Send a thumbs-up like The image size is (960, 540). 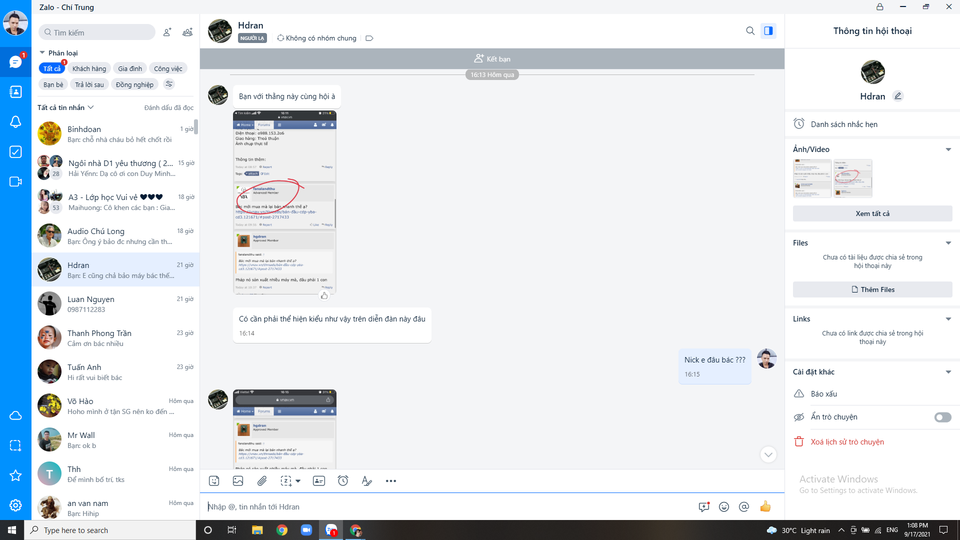pyautogui.click(x=765, y=506)
